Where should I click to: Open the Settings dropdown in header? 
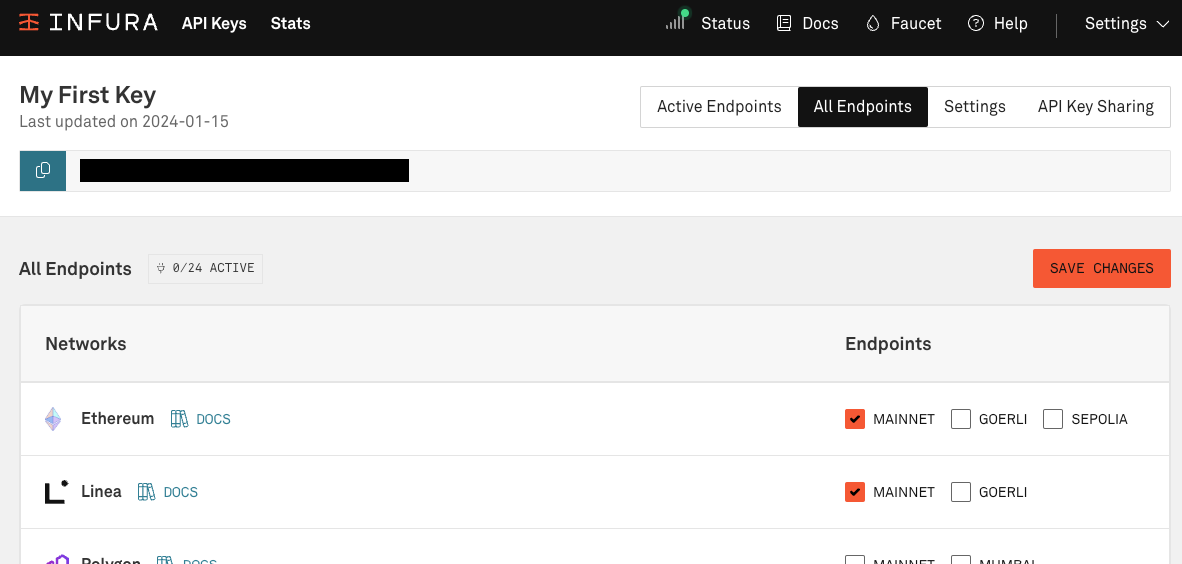1126,23
